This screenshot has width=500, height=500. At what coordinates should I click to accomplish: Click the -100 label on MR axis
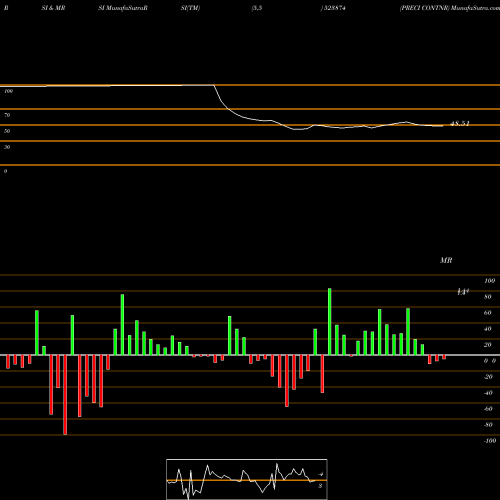(x=490, y=441)
